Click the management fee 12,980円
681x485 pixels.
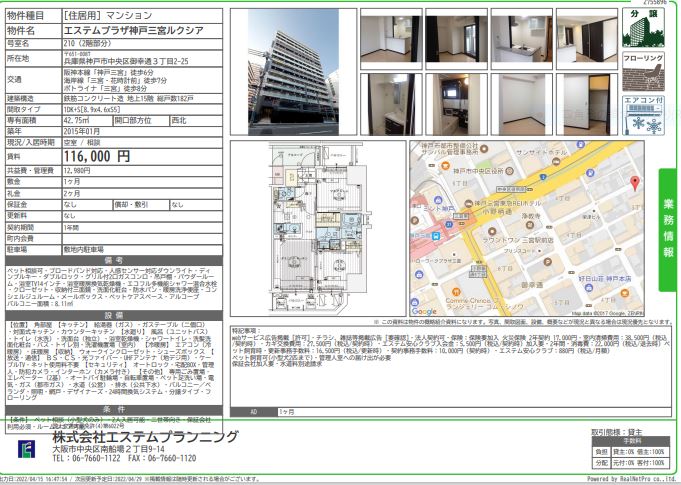[77, 171]
